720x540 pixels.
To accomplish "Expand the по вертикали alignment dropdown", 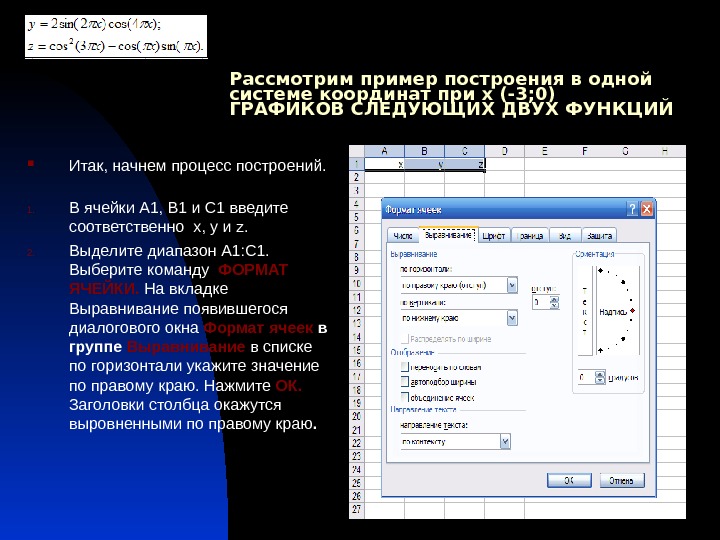I will pyautogui.click(x=512, y=318).
